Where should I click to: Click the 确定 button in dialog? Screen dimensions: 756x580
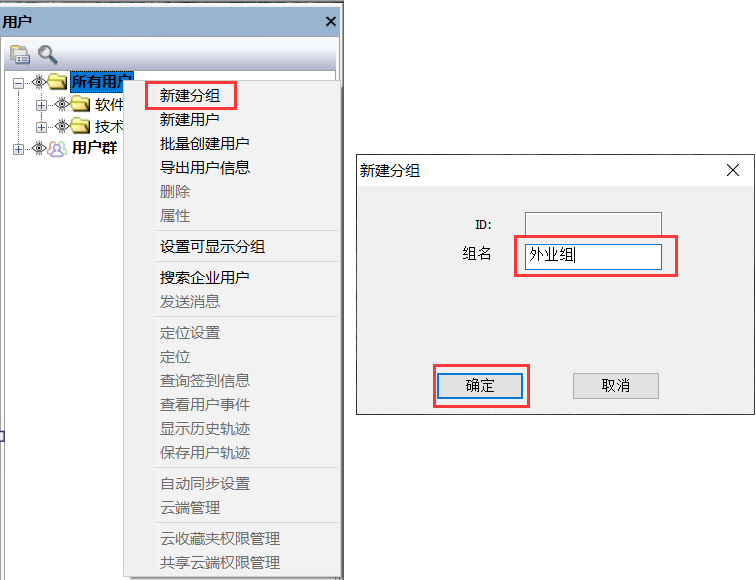click(x=480, y=386)
